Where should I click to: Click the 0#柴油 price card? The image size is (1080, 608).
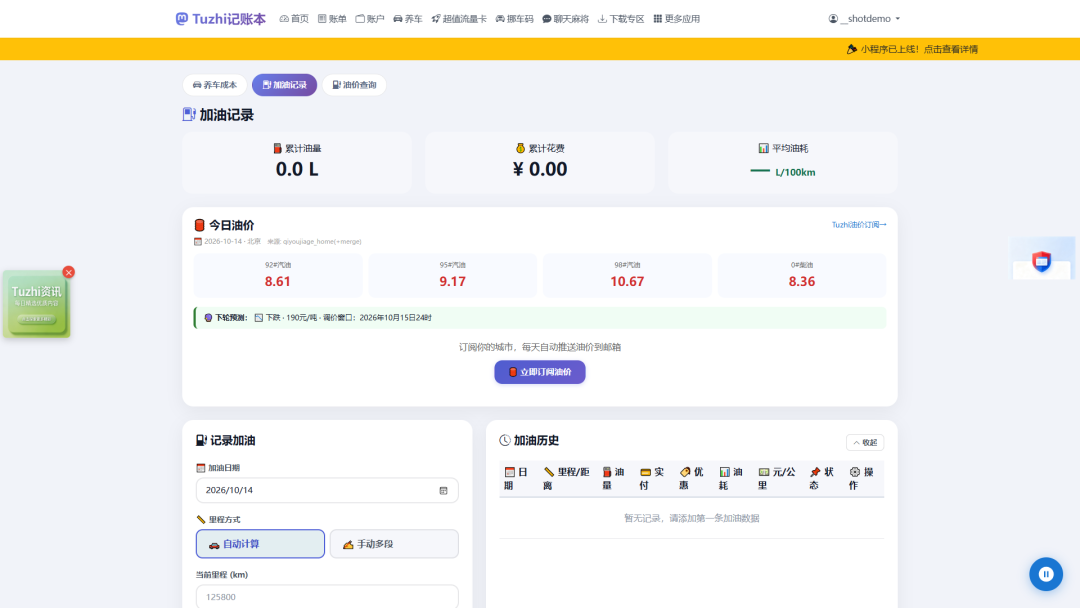[802, 275]
